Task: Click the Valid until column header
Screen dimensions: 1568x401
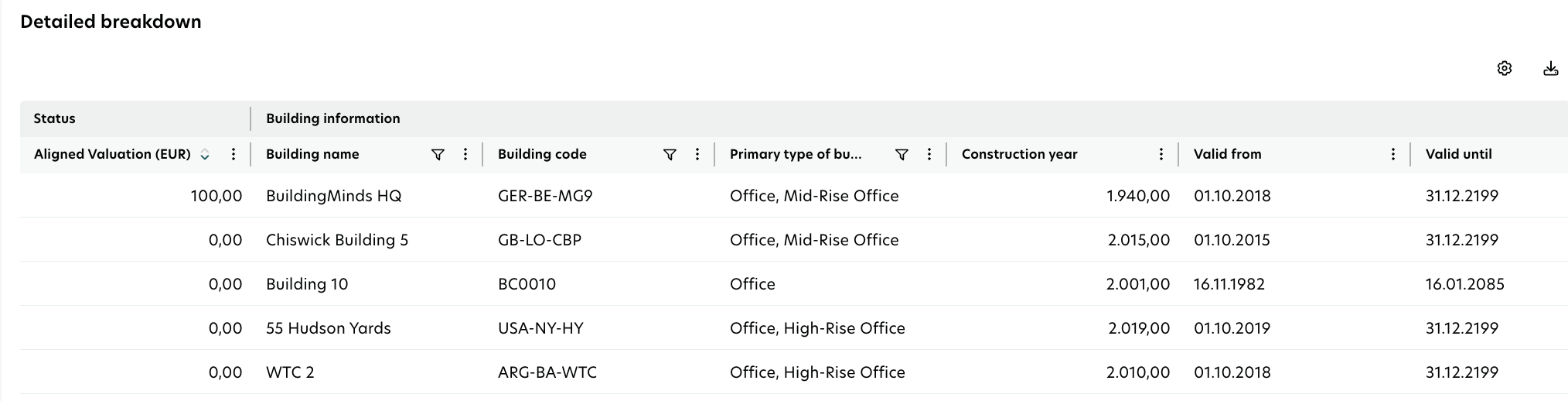Action: (x=1458, y=155)
